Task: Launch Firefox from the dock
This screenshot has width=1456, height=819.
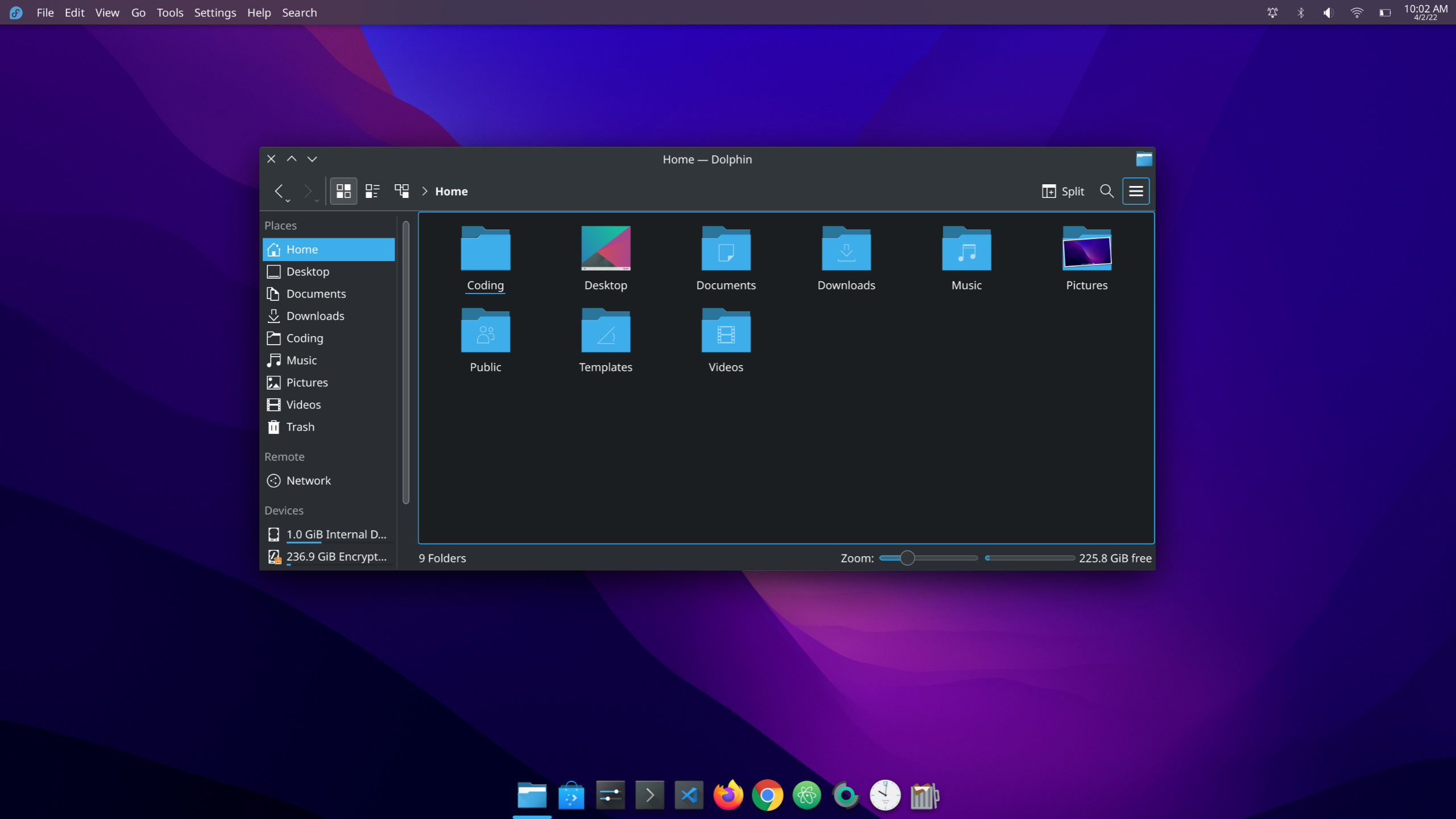Action: [x=728, y=795]
